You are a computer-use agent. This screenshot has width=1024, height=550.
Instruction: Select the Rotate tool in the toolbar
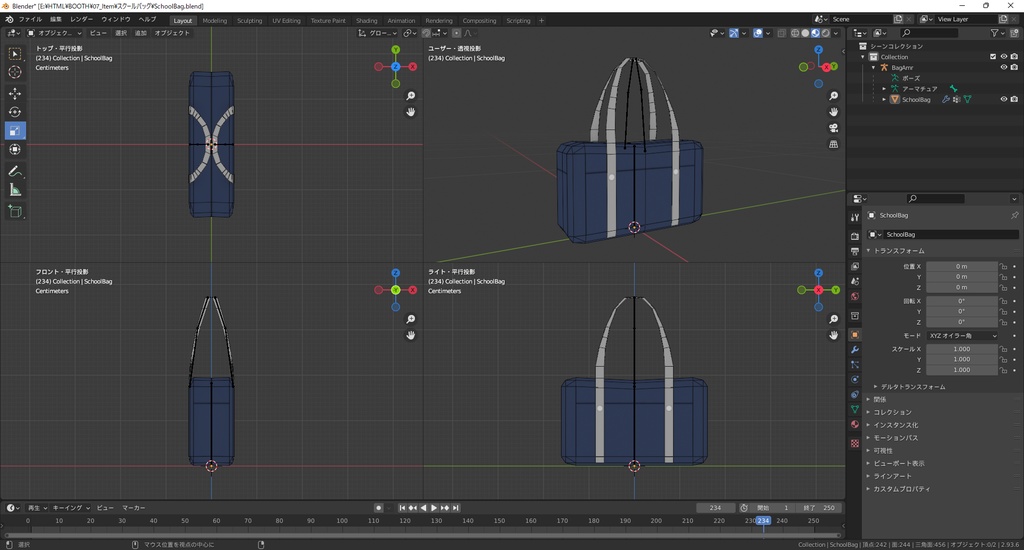point(15,112)
